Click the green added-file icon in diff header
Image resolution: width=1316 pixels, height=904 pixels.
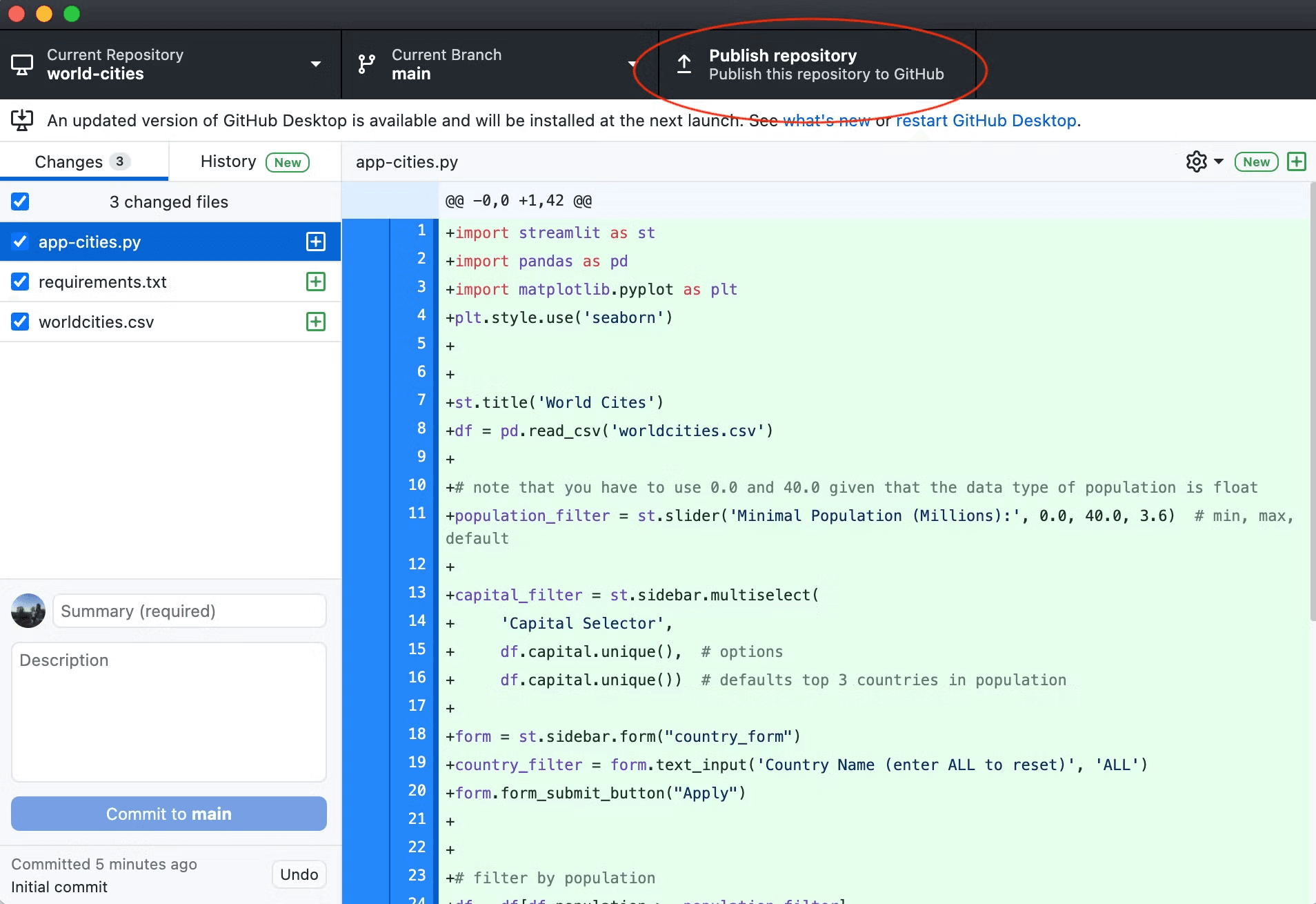pos(1297,161)
